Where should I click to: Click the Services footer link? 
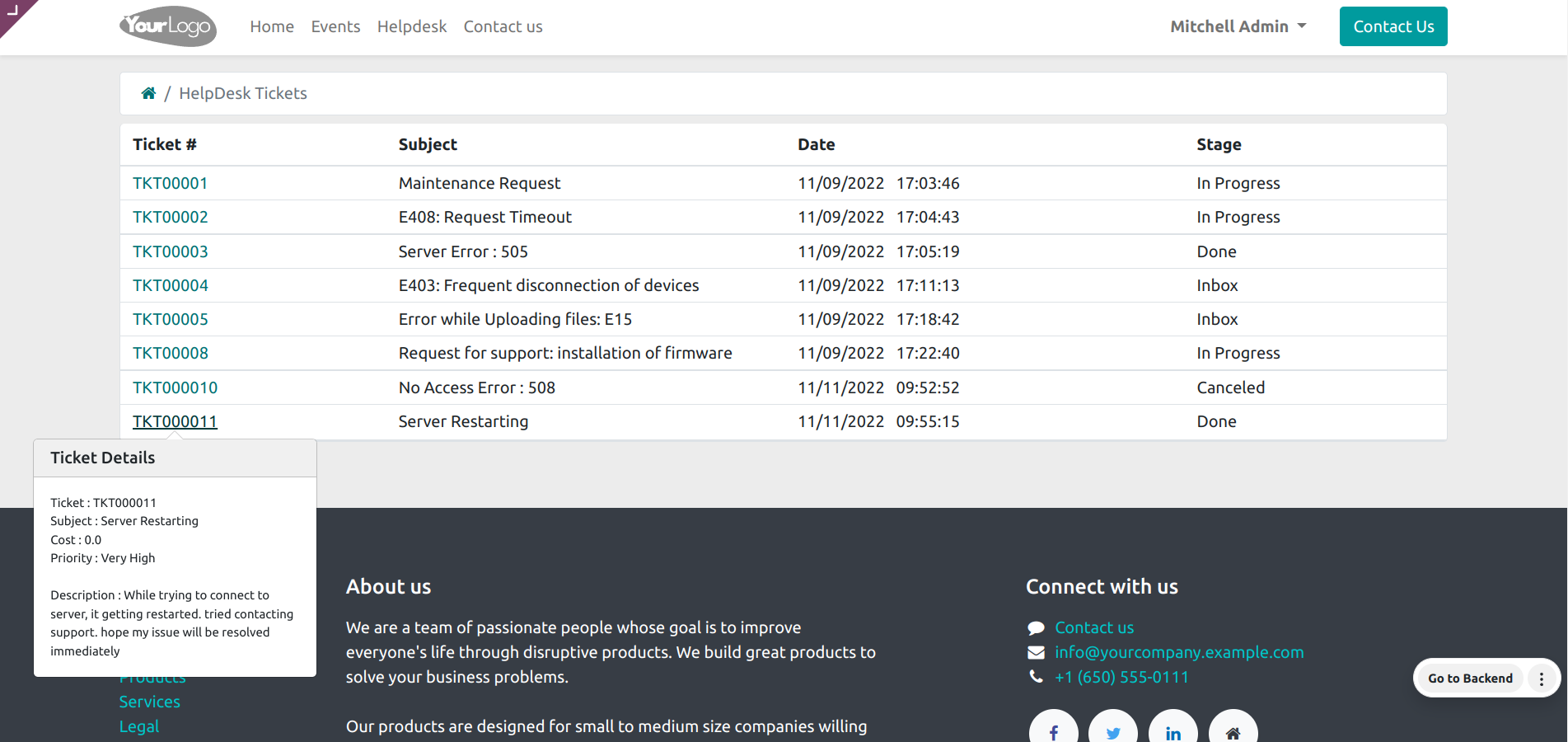tap(150, 702)
